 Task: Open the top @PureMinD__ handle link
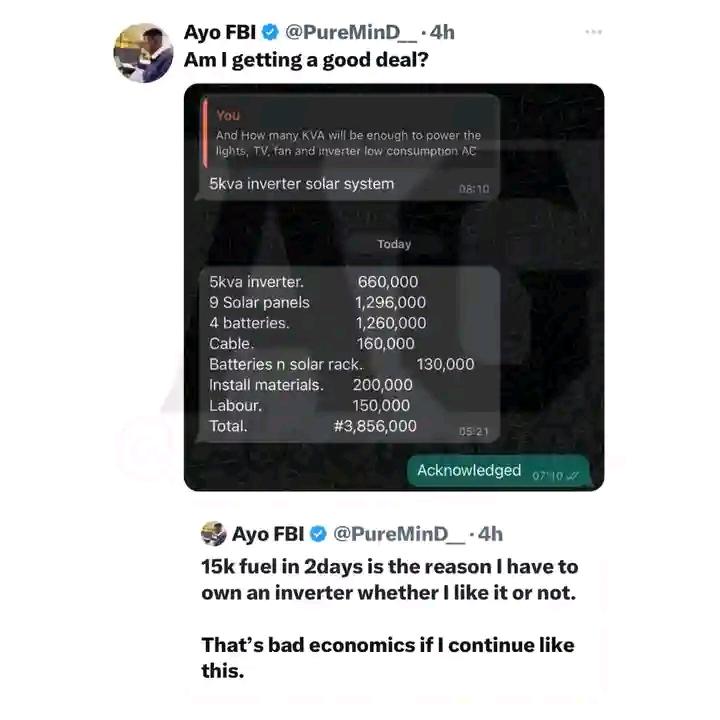pos(351,32)
